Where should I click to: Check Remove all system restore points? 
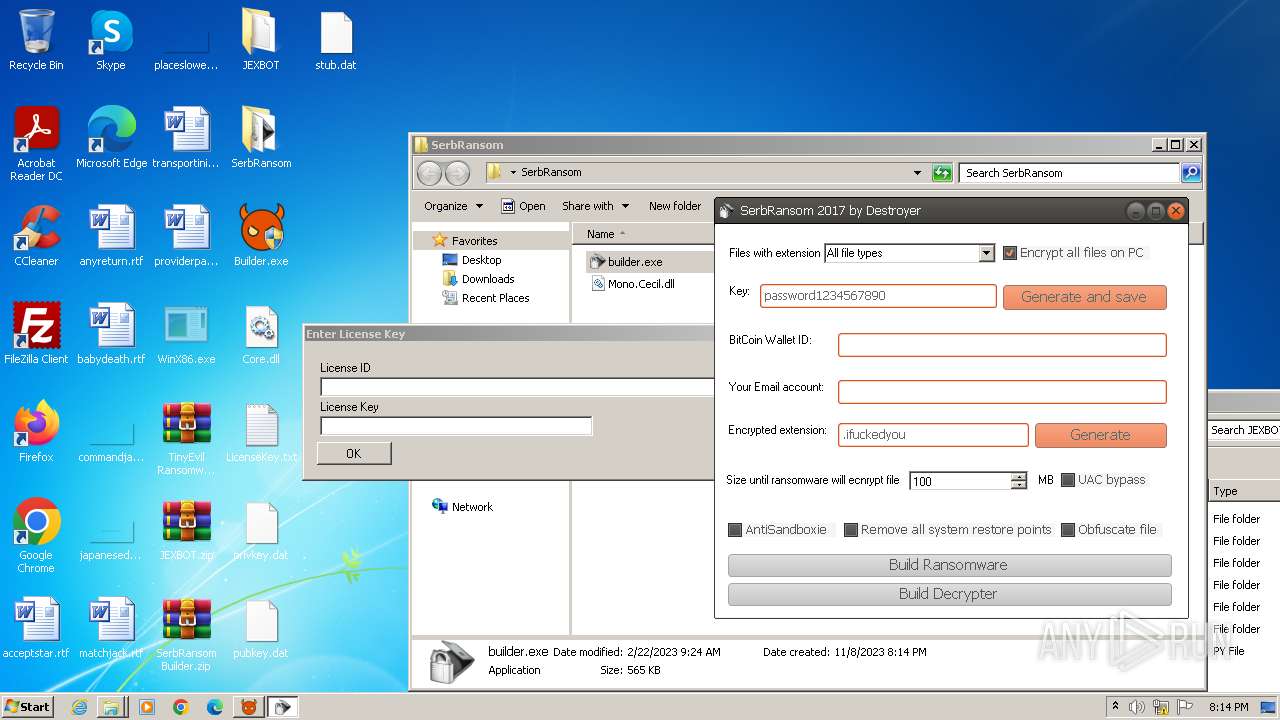click(x=851, y=530)
